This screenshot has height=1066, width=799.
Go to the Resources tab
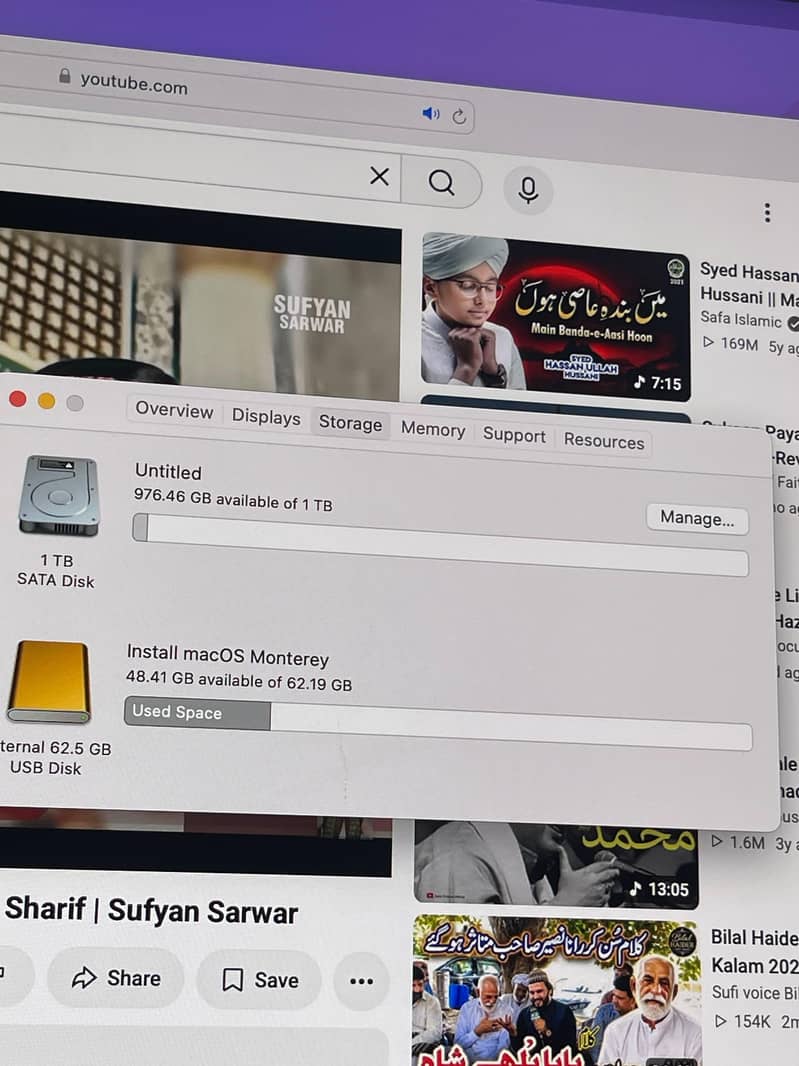[603, 441]
